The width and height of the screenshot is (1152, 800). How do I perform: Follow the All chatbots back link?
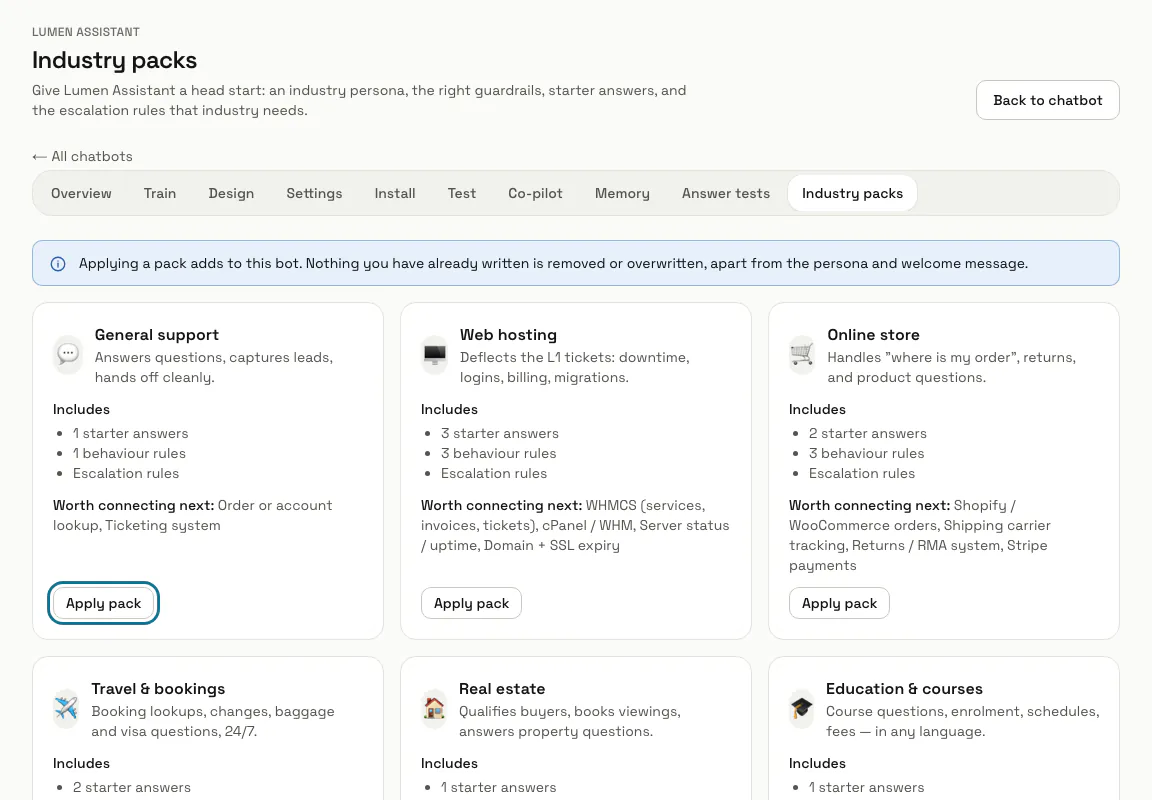82,156
